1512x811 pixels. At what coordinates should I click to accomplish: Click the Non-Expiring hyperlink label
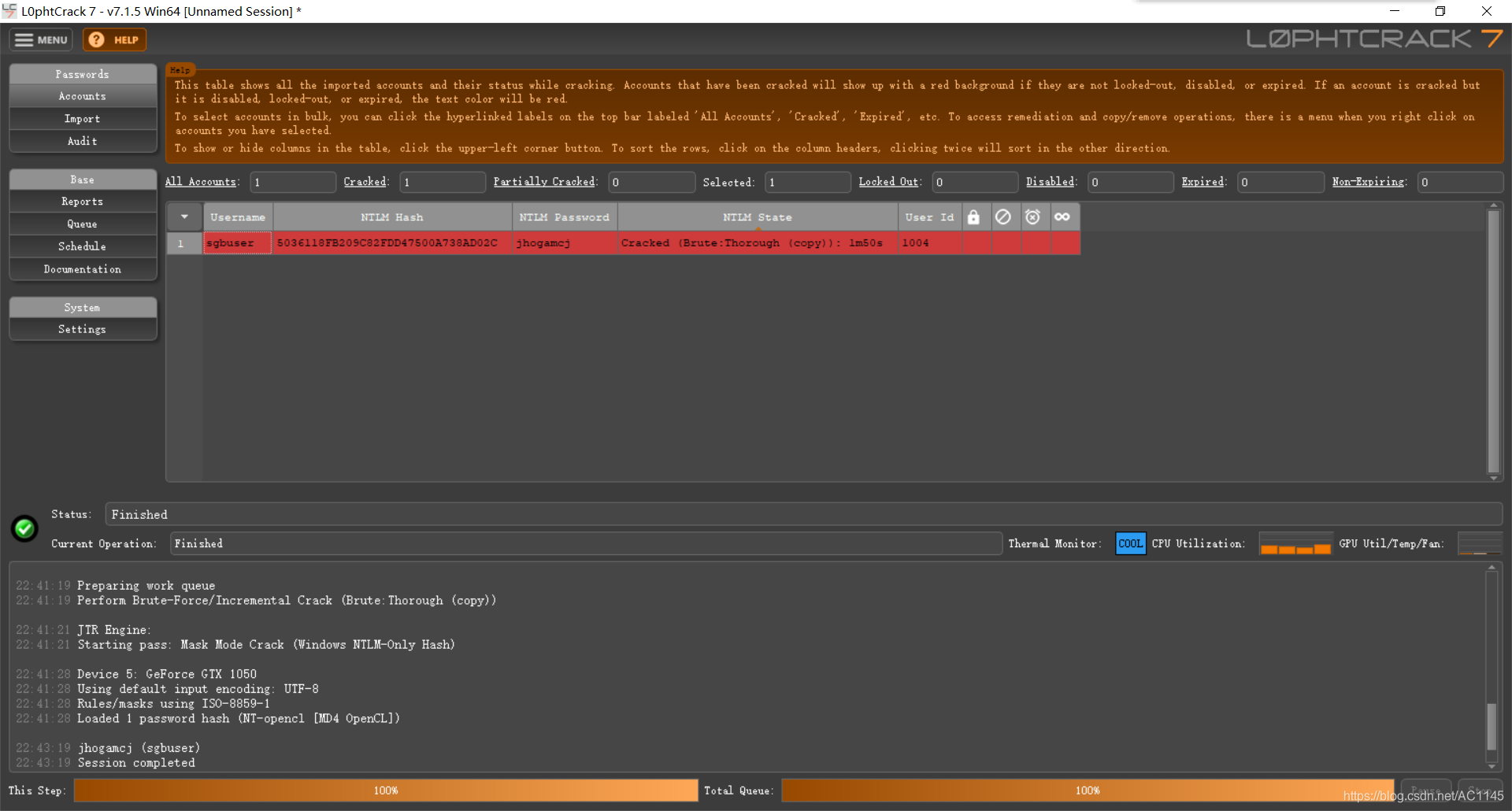pyautogui.click(x=1369, y=182)
